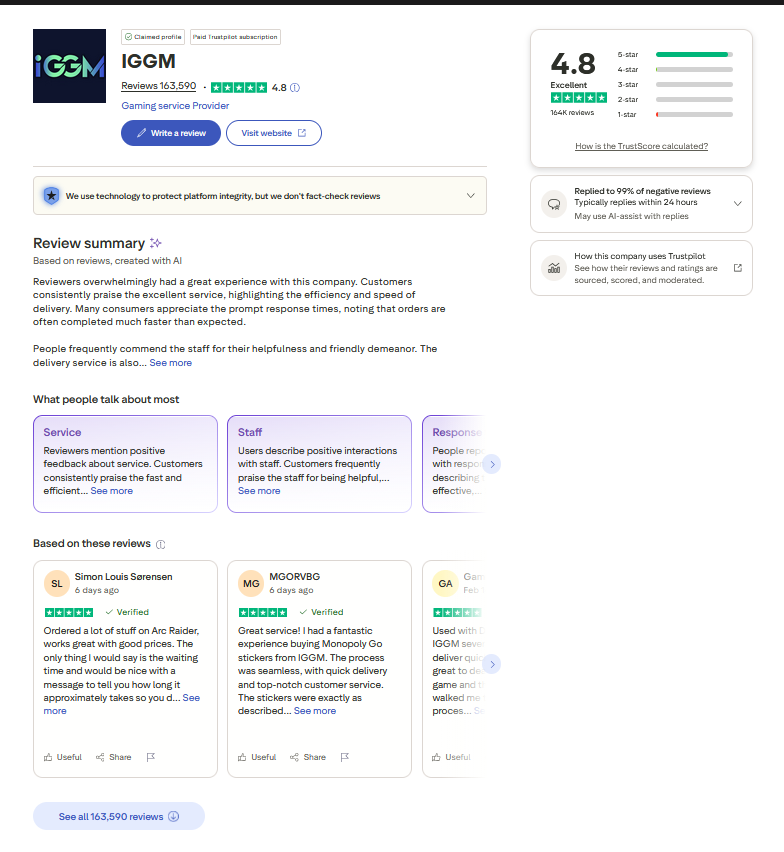Advance topic cards with right arrow
This screenshot has height=852, width=784.
coord(492,464)
